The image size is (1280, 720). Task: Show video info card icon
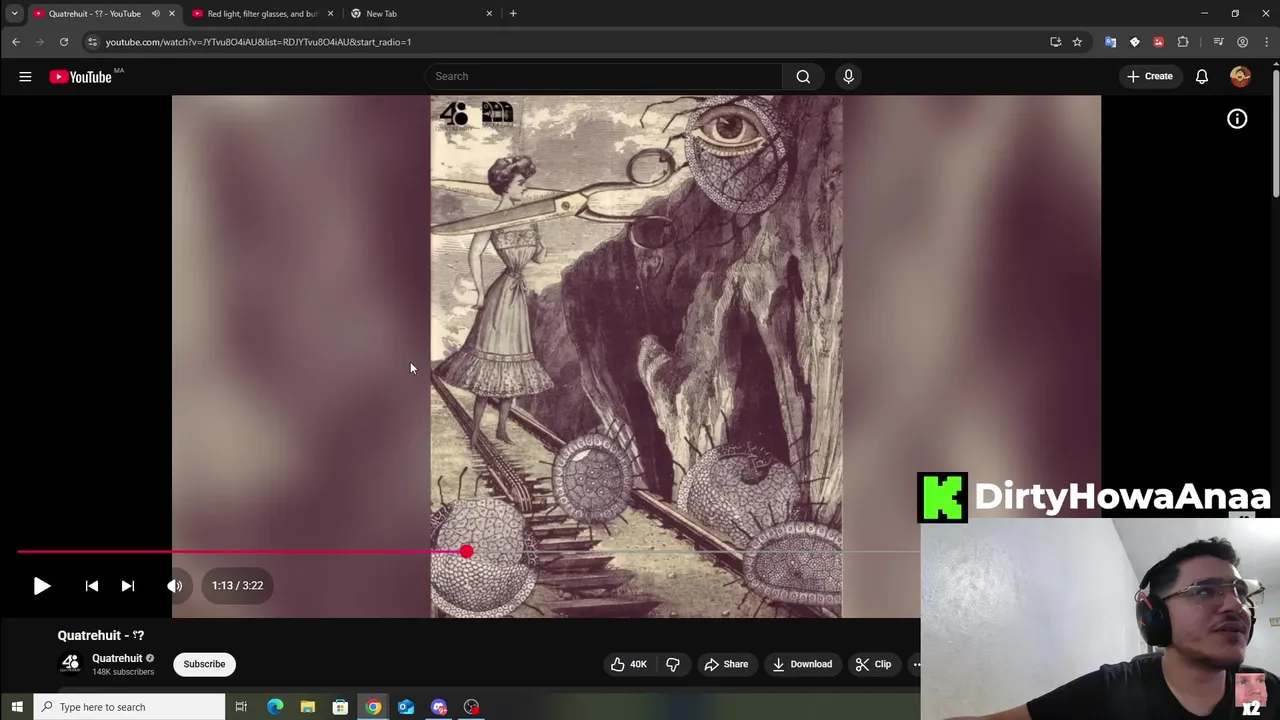coord(1237,119)
